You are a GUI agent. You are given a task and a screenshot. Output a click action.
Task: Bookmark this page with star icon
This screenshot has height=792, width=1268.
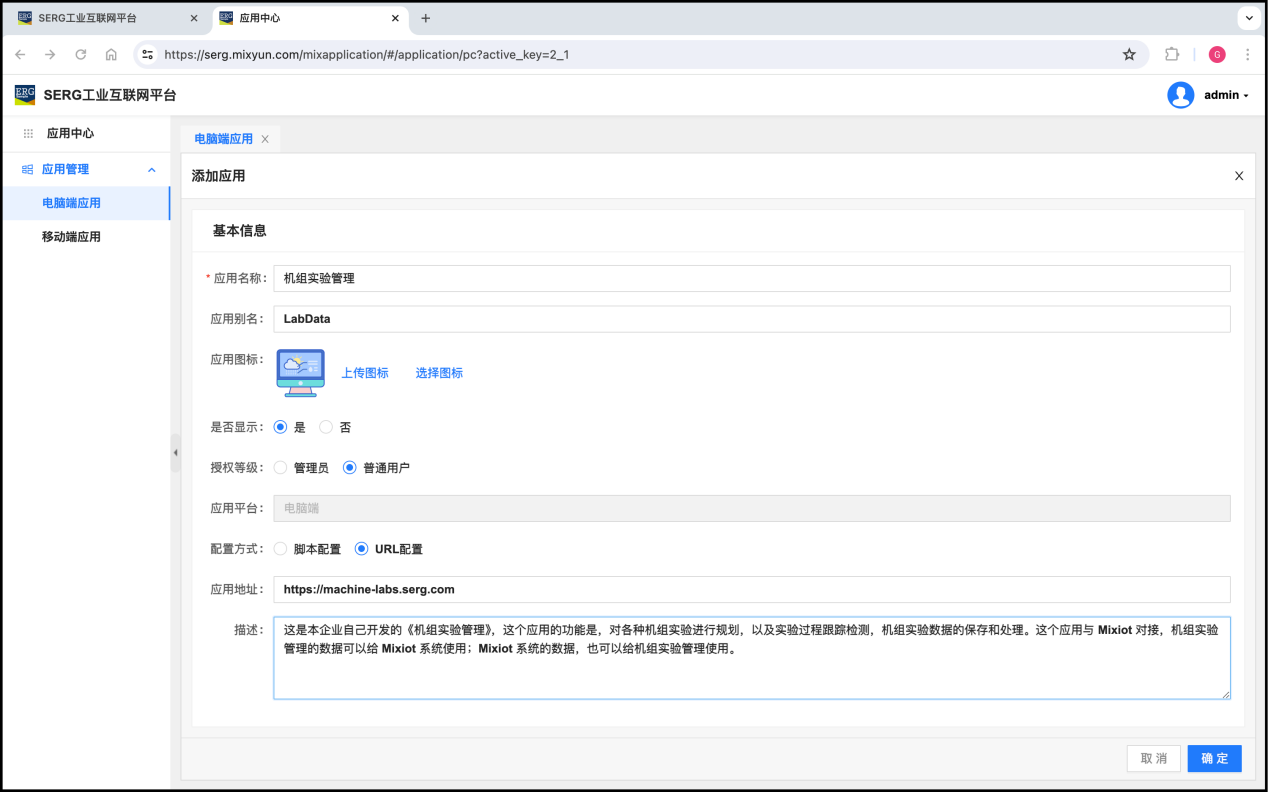[x=1129, y=55]
